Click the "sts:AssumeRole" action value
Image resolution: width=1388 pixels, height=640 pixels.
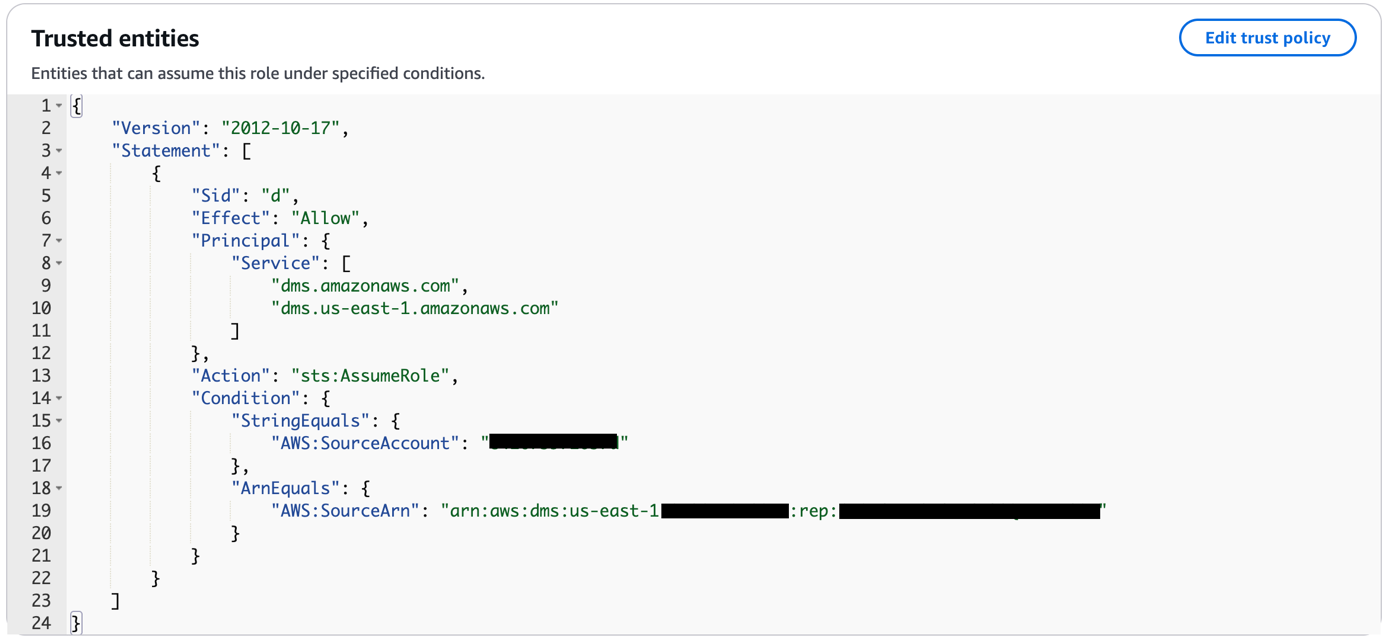(373, 376)
